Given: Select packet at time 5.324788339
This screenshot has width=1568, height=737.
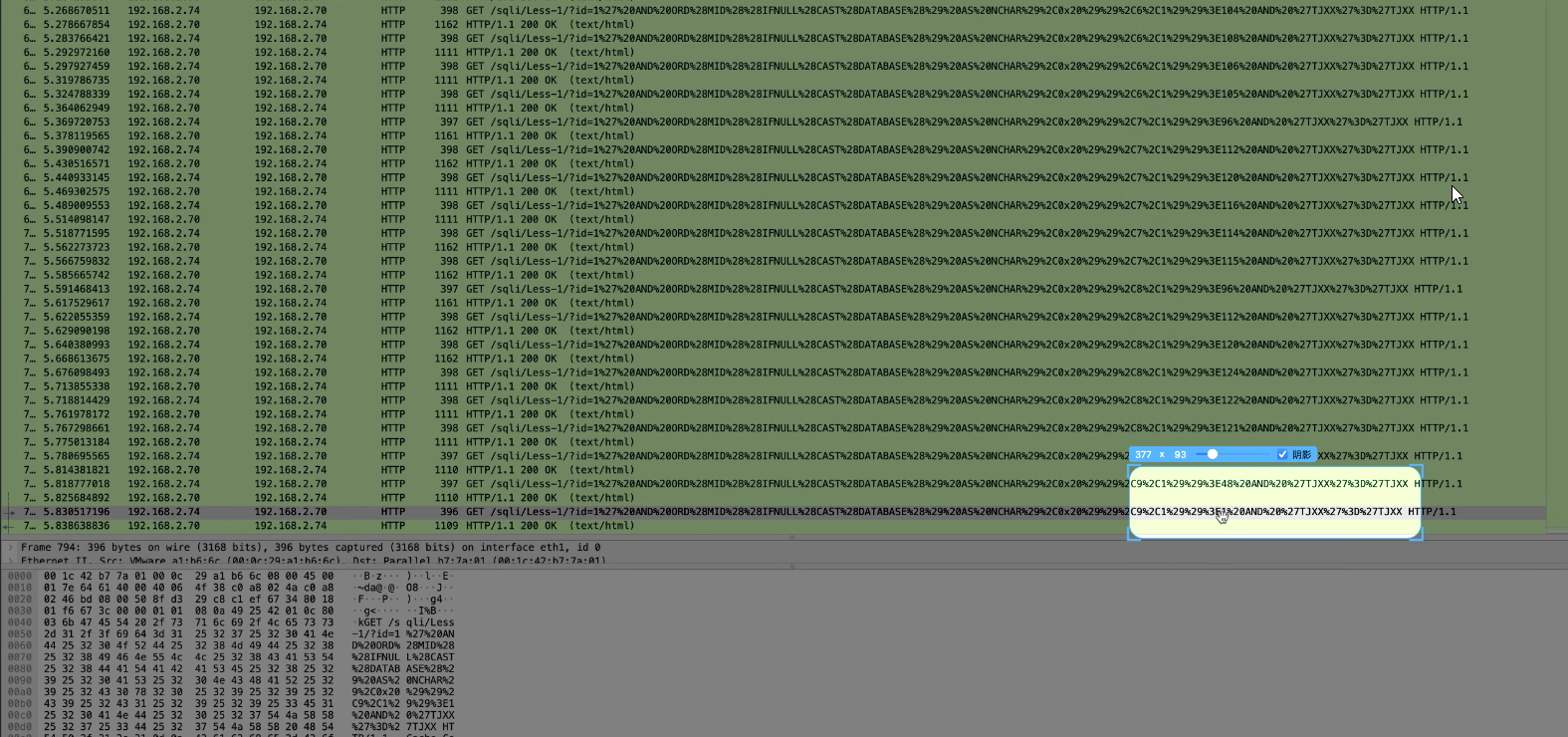Looking at the screenshot, I should [774, 94].
